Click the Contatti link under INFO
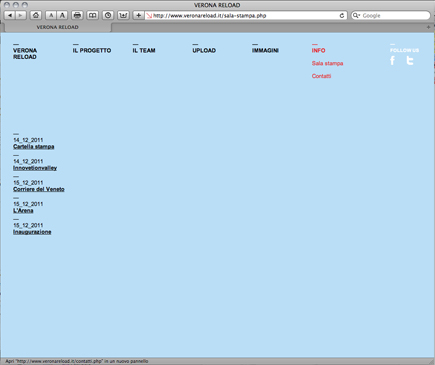The width and height of the screenshot is (435, 365). (321, 76)
